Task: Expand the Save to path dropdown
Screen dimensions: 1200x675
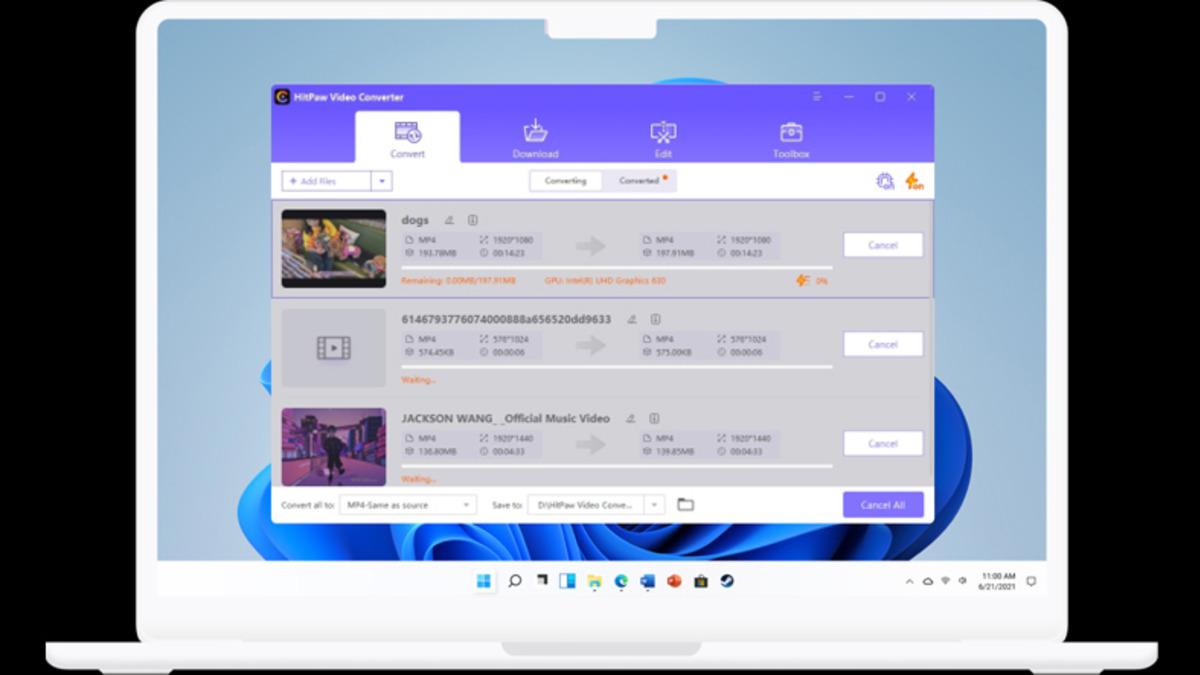Action: point(654,505)
